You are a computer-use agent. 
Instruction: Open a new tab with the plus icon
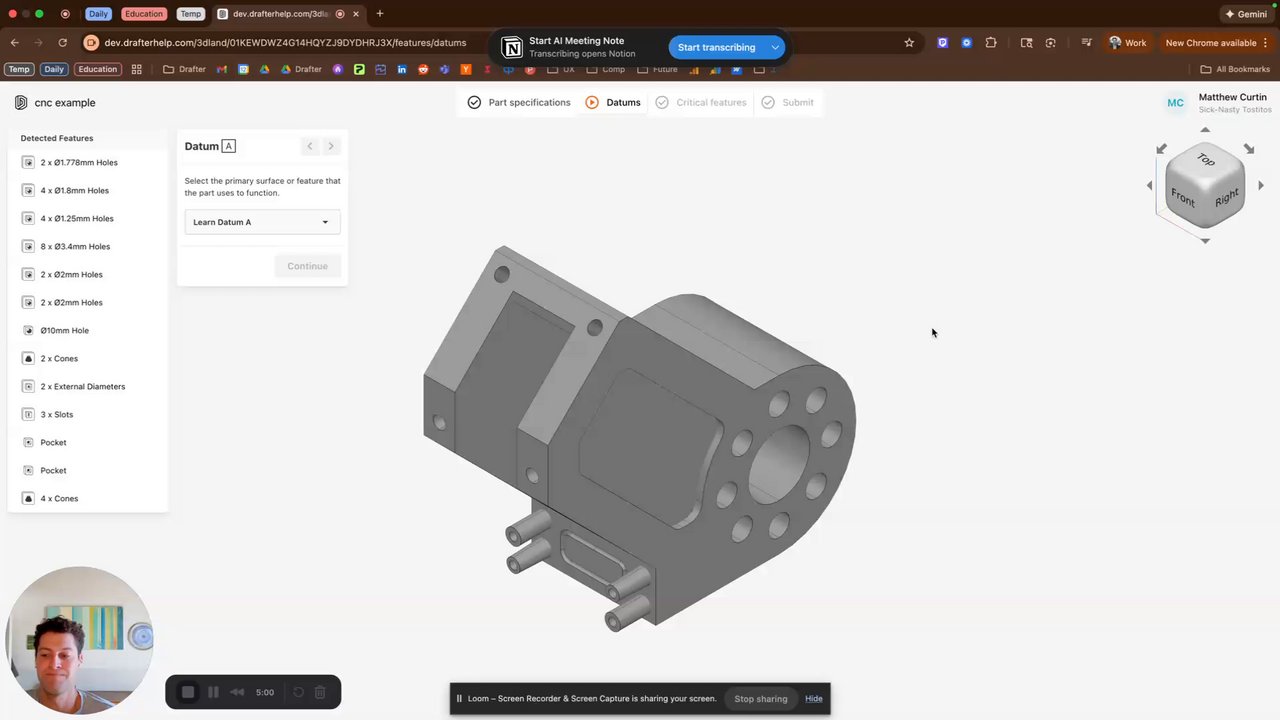click(380, 14)
